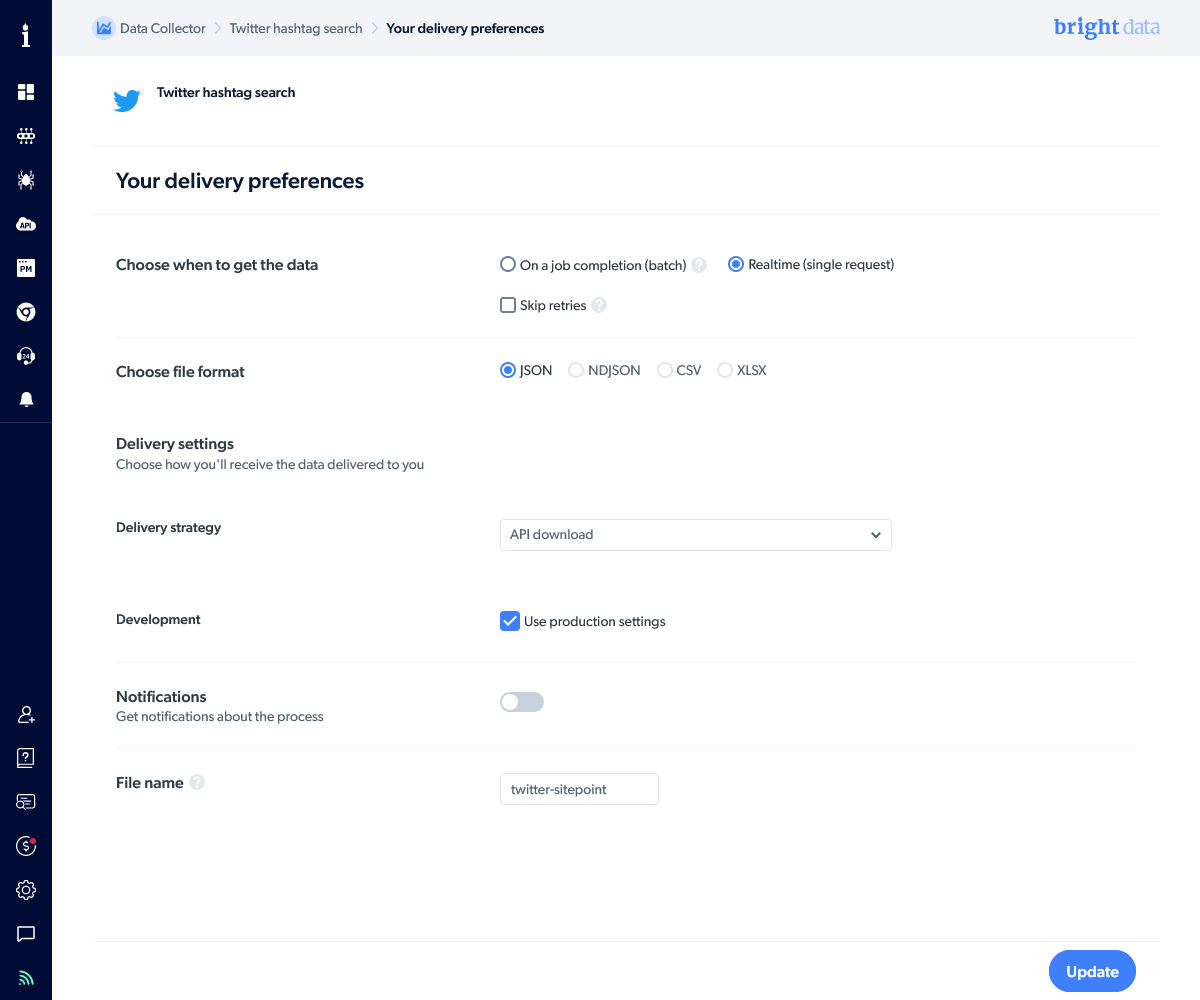
Task: Open billing icon with red dot badge
Action: (26, 845)
